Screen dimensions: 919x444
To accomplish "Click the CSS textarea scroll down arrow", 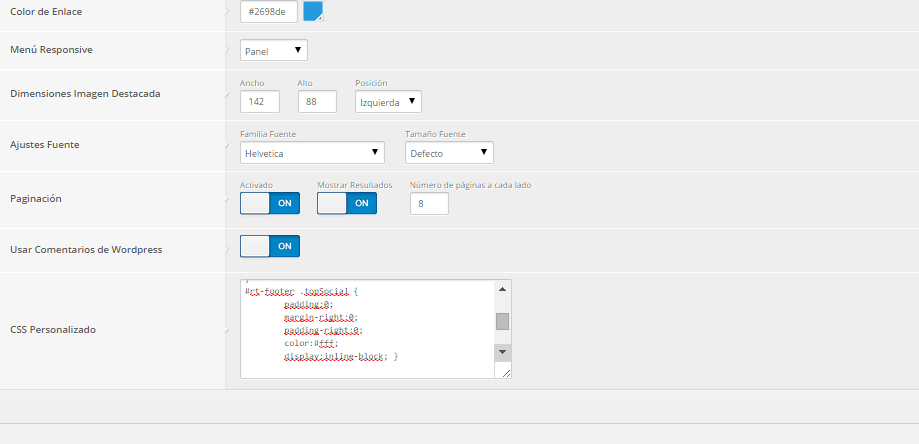I will coord(502,352).
